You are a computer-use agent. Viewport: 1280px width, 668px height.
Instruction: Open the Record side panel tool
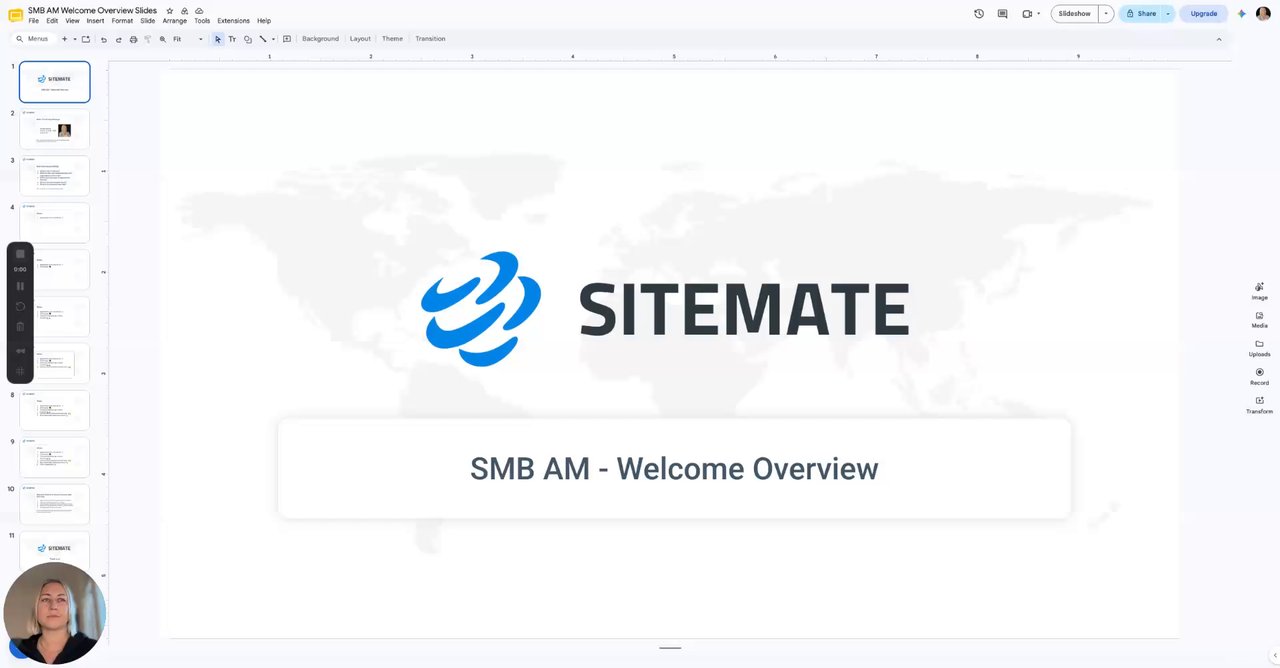click(1259, 376)
